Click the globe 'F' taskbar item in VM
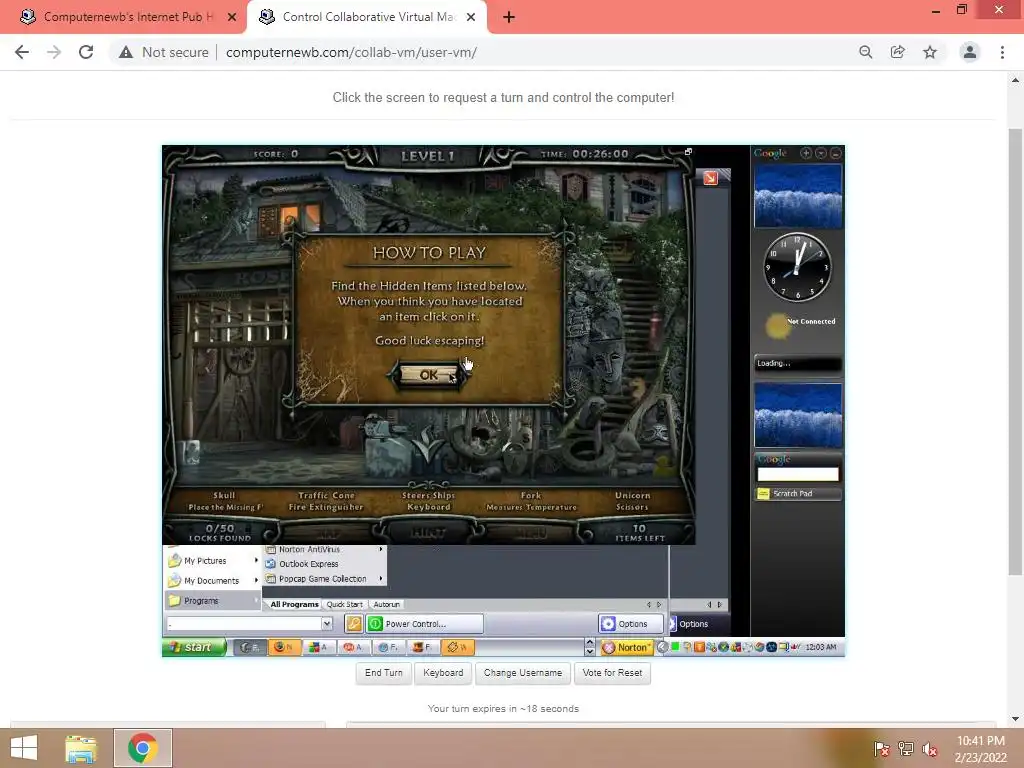This screenshot has height=768, width=1024. (x=388, y=647)
